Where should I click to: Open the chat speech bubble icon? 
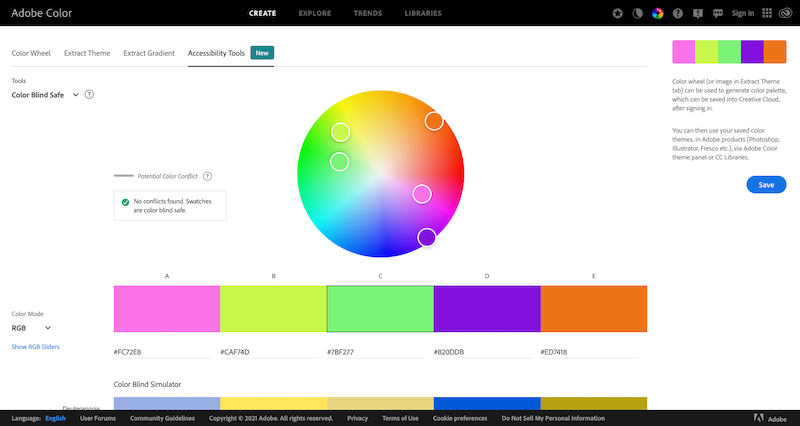click(718, 14)
